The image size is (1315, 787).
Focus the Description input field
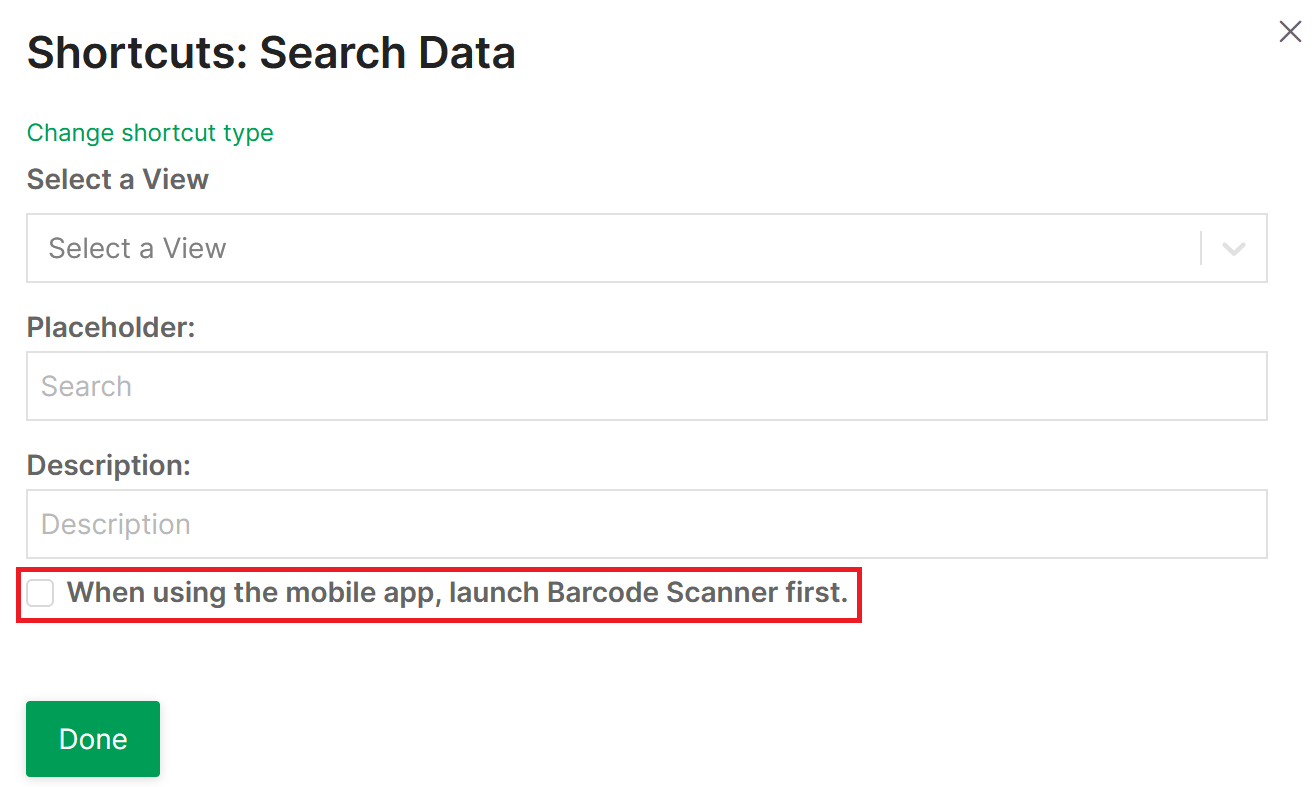[647, 524]
